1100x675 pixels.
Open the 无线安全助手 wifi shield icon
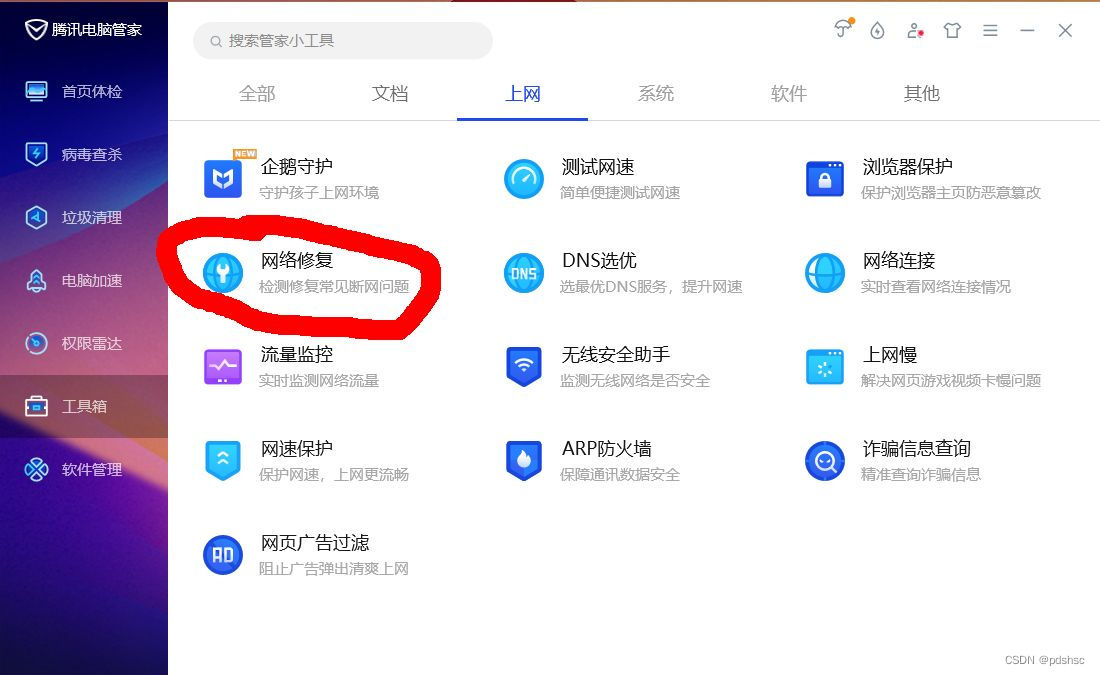point(524,366)
